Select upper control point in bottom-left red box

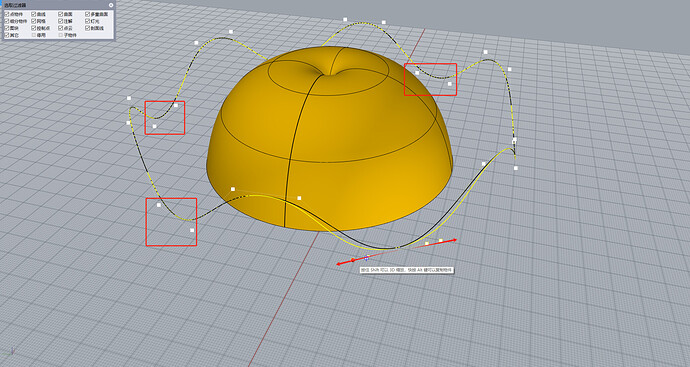pos(159,205)
